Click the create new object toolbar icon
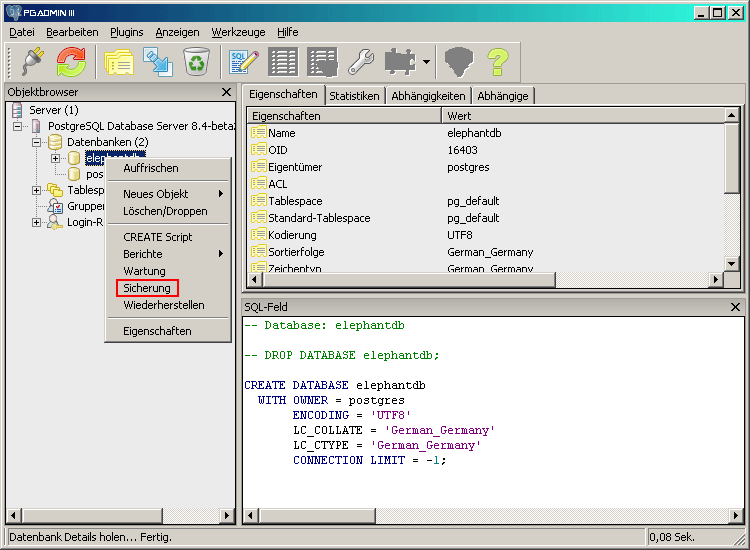This screenshot has width=750, height=550. point(158,62)
